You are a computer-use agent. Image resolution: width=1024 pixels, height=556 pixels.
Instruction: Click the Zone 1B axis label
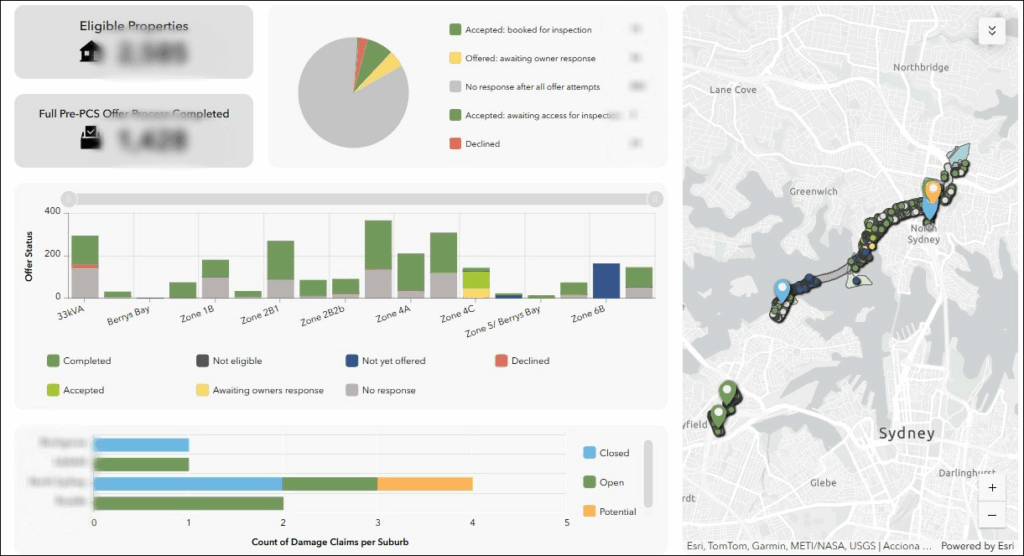click(x=197, y=314)
